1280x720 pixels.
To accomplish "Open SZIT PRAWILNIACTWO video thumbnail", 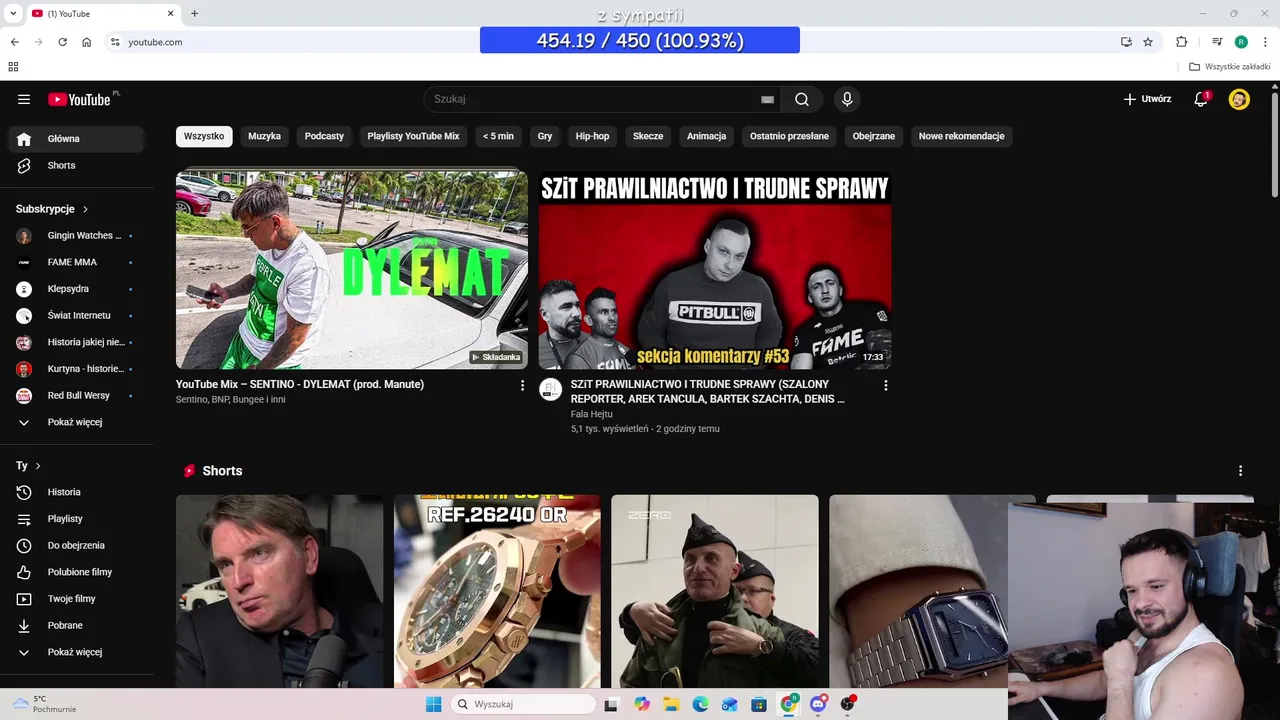I will (715, 270).
